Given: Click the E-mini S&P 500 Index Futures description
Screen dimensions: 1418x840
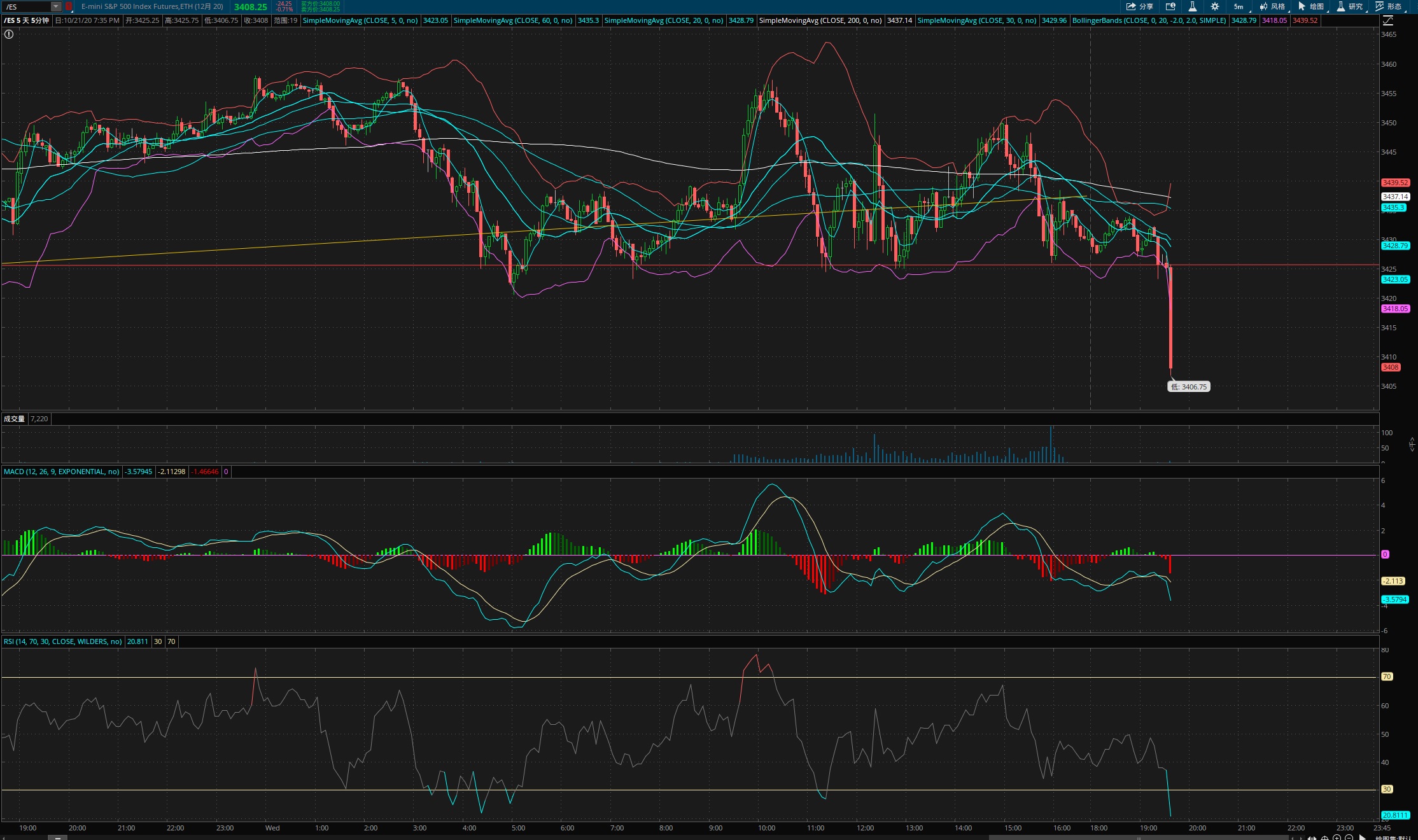Looking at the screenshot, I should click(x=152, y=6).
